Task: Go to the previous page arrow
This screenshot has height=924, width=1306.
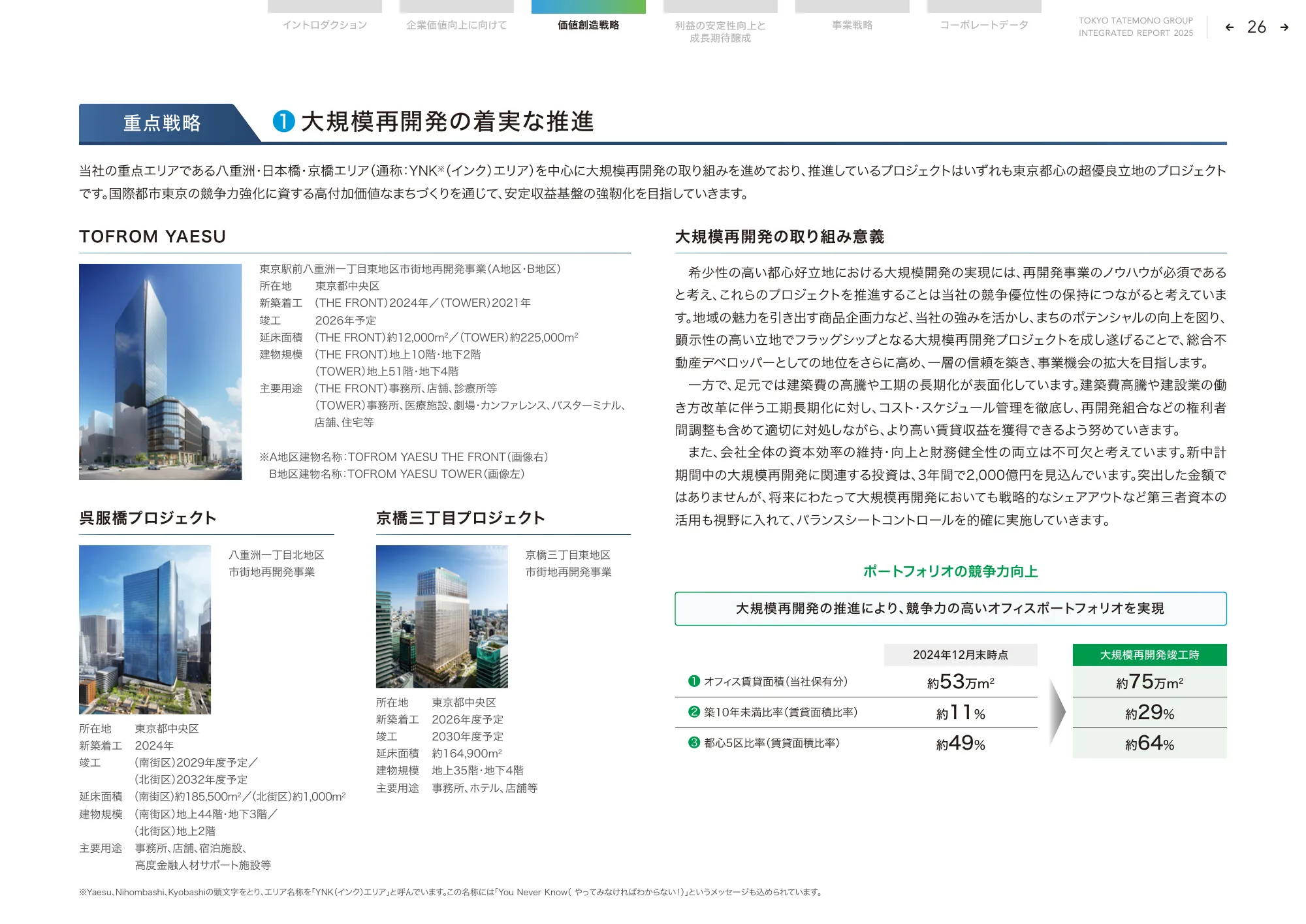Action: 1230,27
